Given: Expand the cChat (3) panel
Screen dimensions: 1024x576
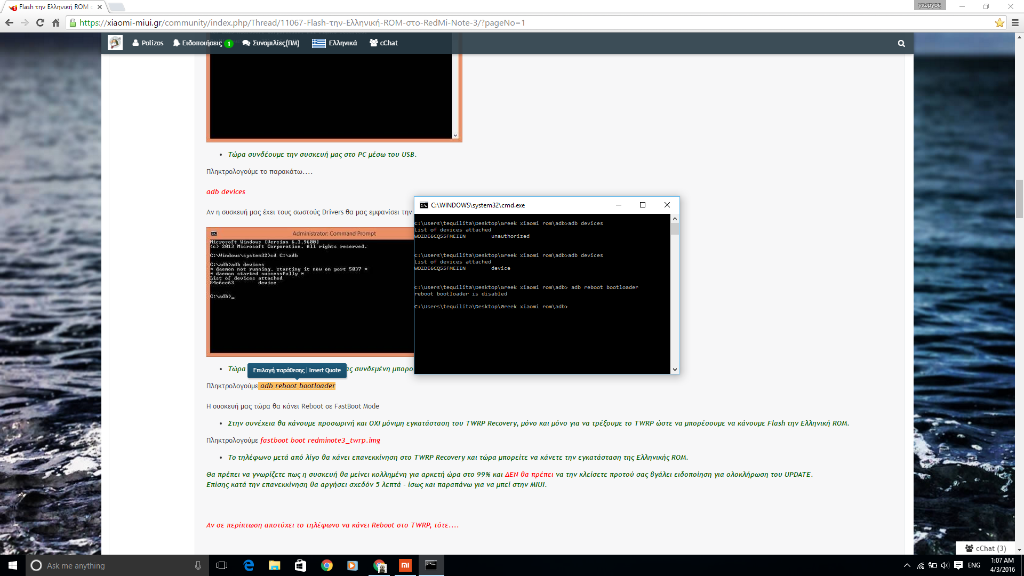Looking at the screenshot, I should [983, 548].
